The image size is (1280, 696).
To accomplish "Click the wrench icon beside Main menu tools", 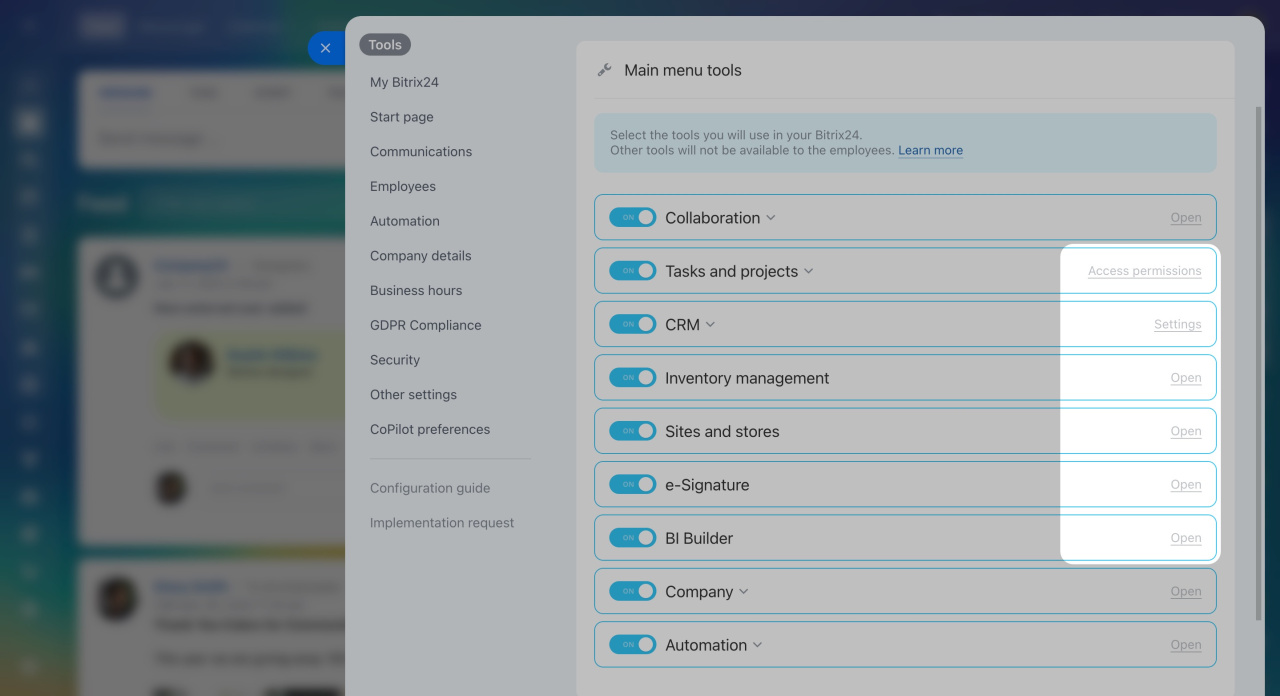I will 604,70.
